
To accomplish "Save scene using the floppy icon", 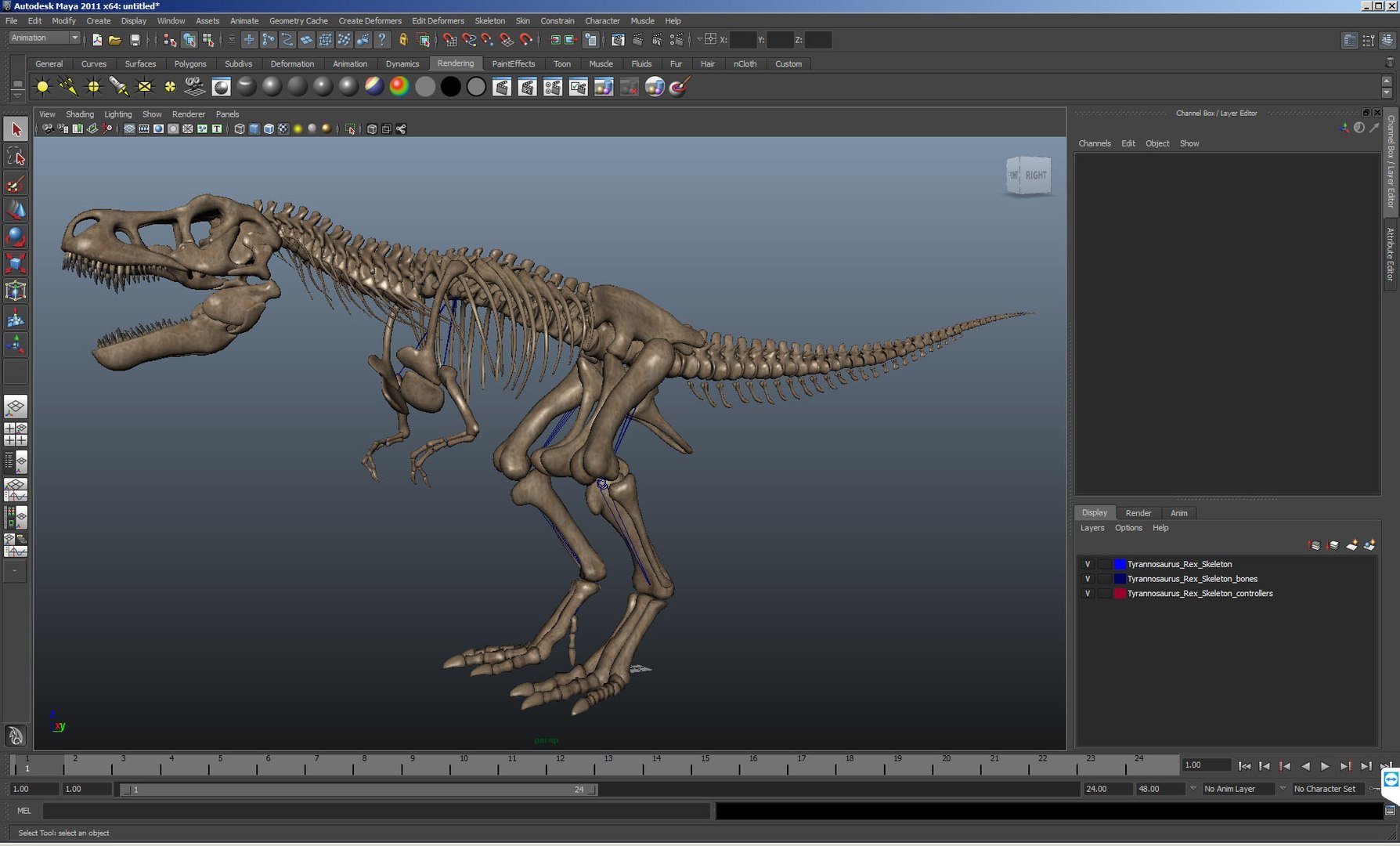I will [x=135, y=39].
